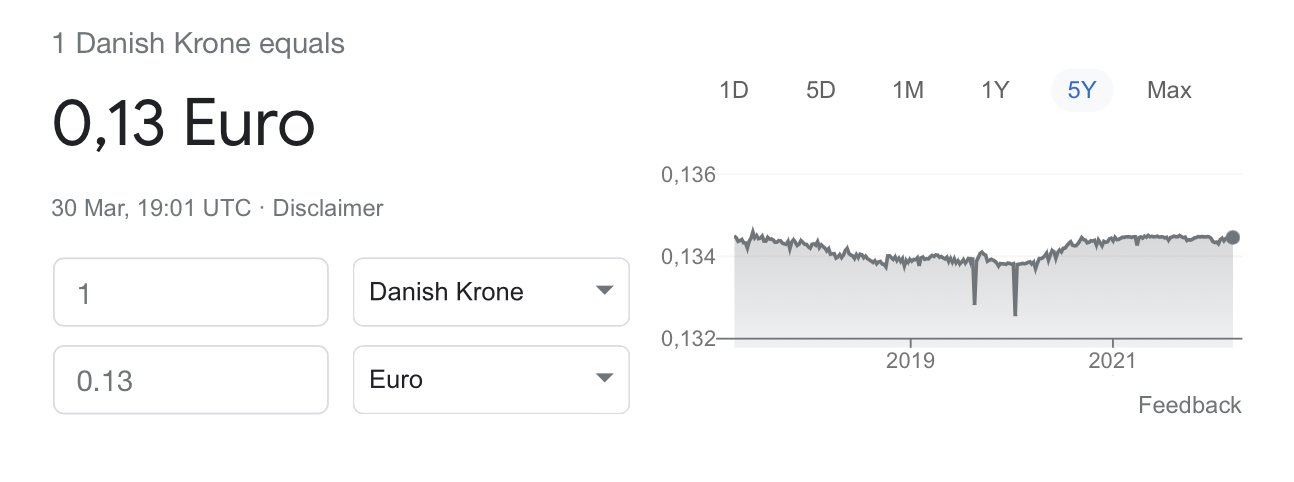Click the endpoint dot on the chart line
Viewport: 1294px width, 482px height.
point(1232,237)
